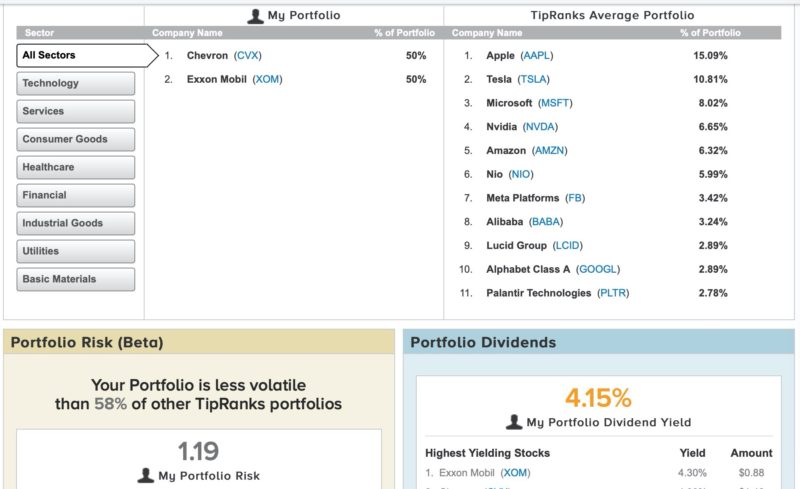Click the 58% volatility percentage
This screenshot has height=489, width=800.
110,404
